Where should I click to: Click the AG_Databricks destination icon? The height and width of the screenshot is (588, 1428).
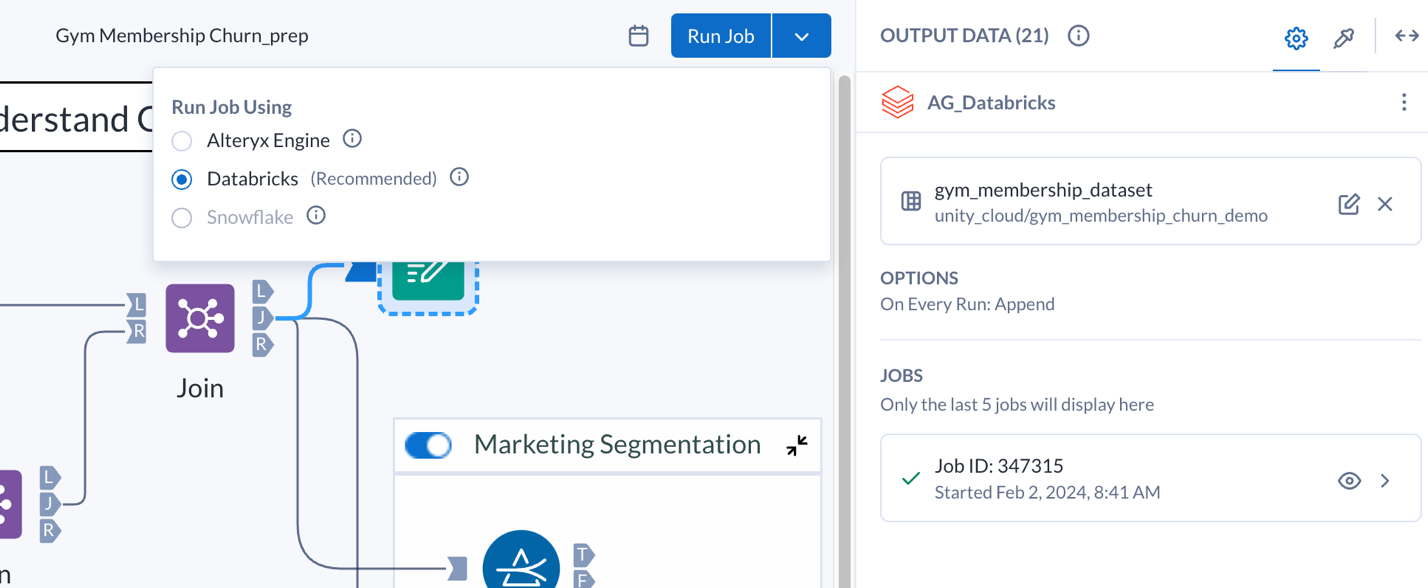[897, 101]
